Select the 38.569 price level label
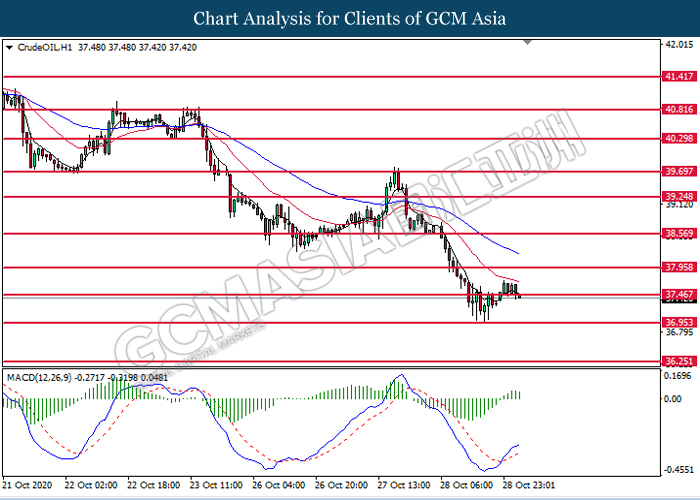The height and width of the screenshot is (500, 700). (679, 233)
